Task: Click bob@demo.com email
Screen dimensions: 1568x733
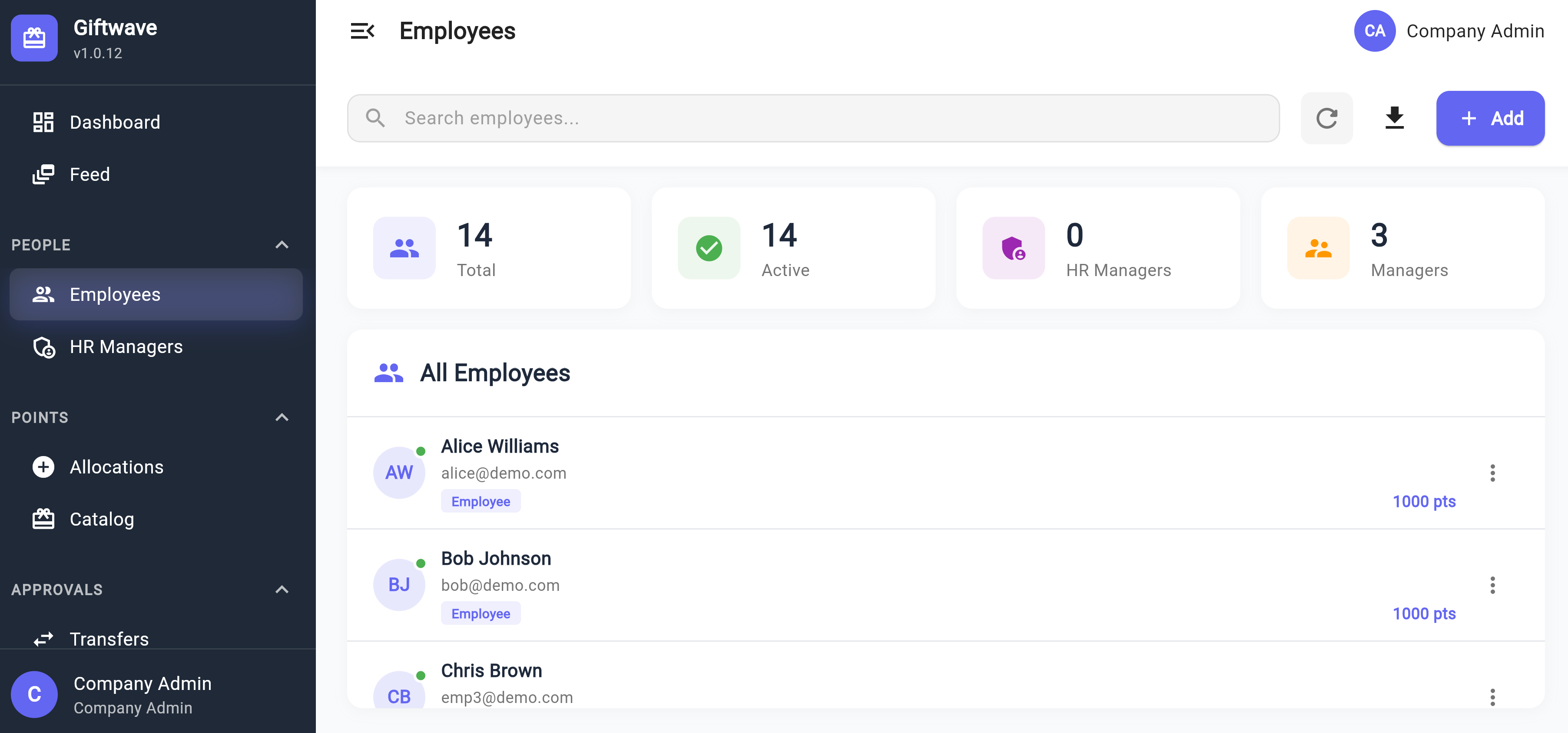Action: [501, 586]
